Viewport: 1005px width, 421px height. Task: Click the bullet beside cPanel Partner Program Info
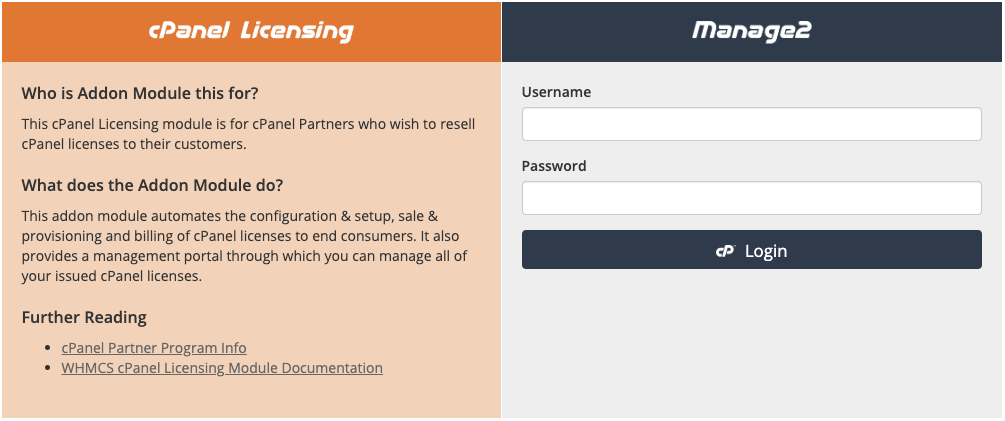click(x=47, y=348)
